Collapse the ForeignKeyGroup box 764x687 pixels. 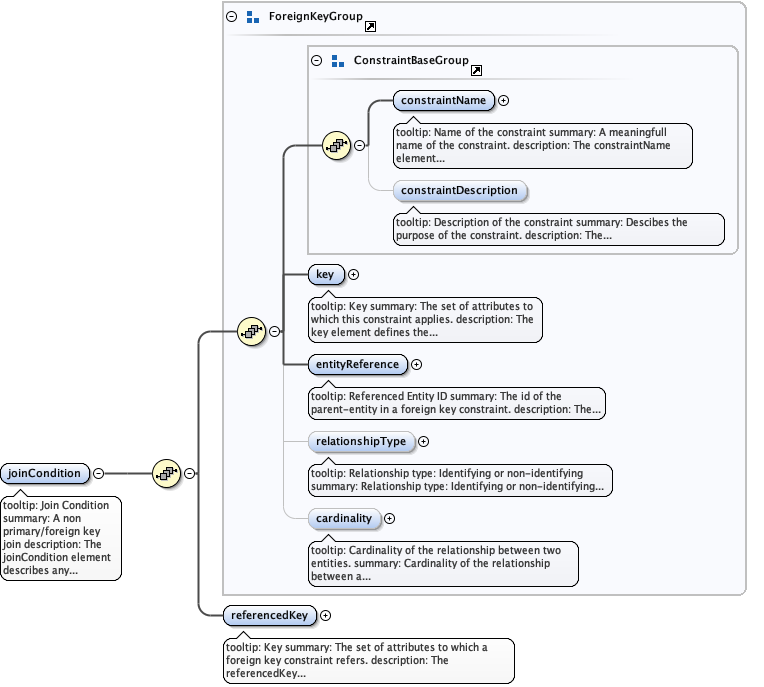click(232, 17)
